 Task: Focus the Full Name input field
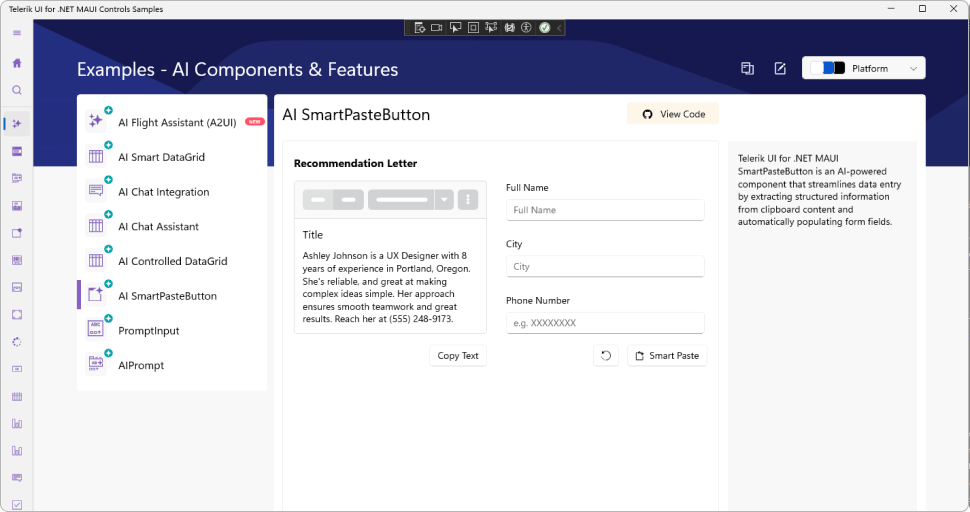605,210
